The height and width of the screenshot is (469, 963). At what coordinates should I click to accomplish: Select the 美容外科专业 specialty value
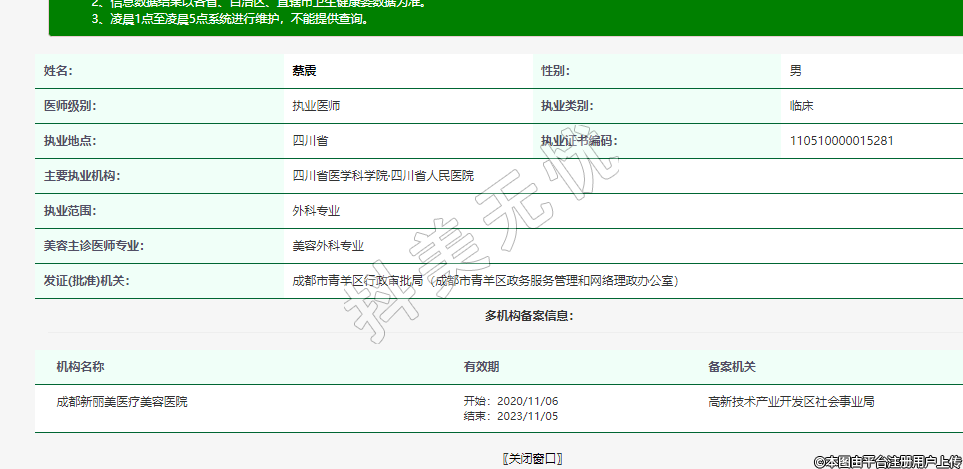(328, 246)
